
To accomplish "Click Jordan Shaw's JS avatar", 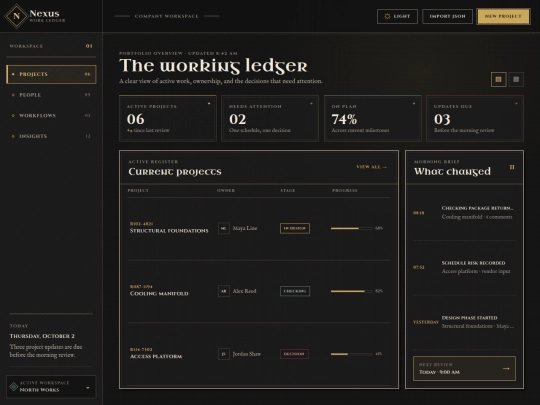I will click(224, 354).
